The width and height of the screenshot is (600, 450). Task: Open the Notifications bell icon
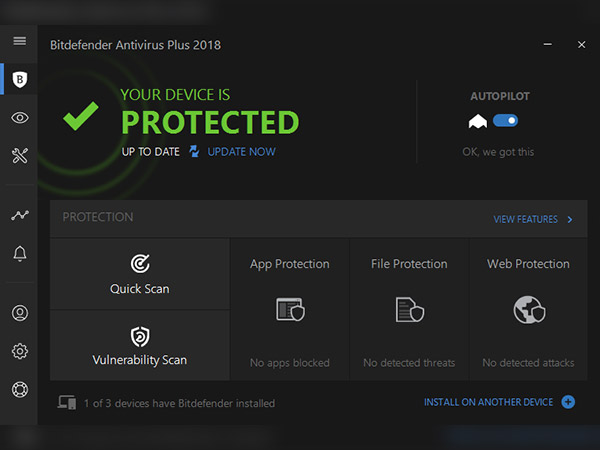19,254
